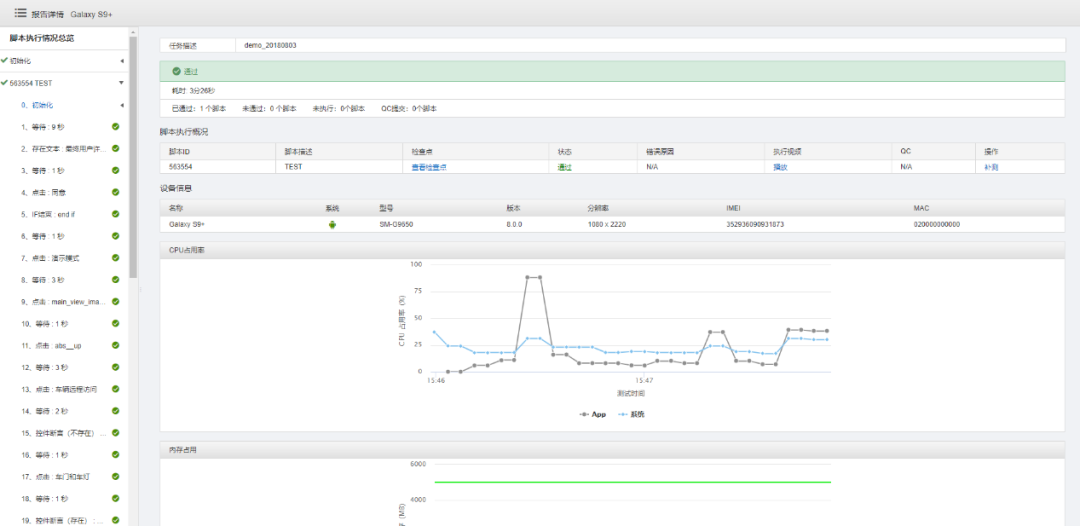Click the green status icon for step 15 控件断言
Image resolution: width=1080 pixels, height=526 pixels.
(116, 433)
